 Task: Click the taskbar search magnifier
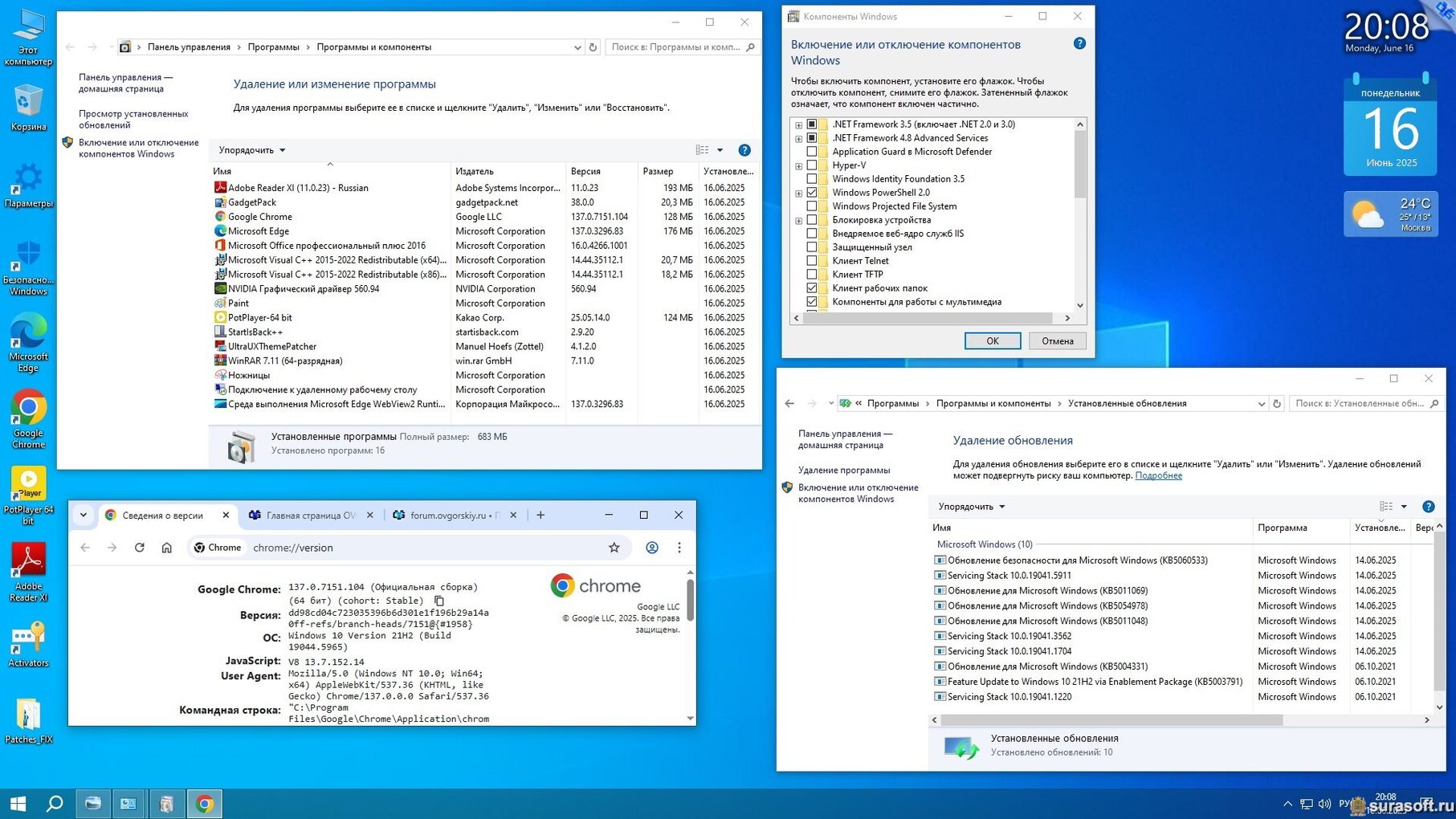[55, 803]
